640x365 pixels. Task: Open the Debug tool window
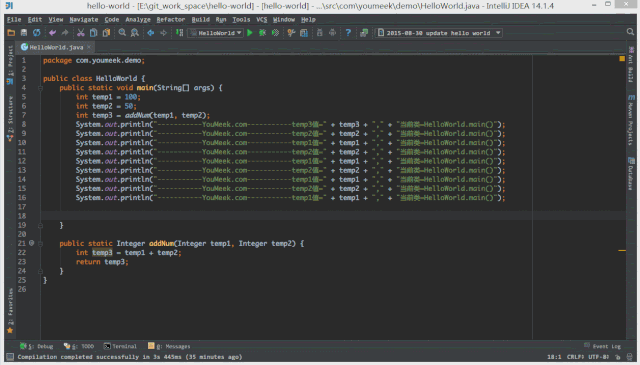click(37, 346)
